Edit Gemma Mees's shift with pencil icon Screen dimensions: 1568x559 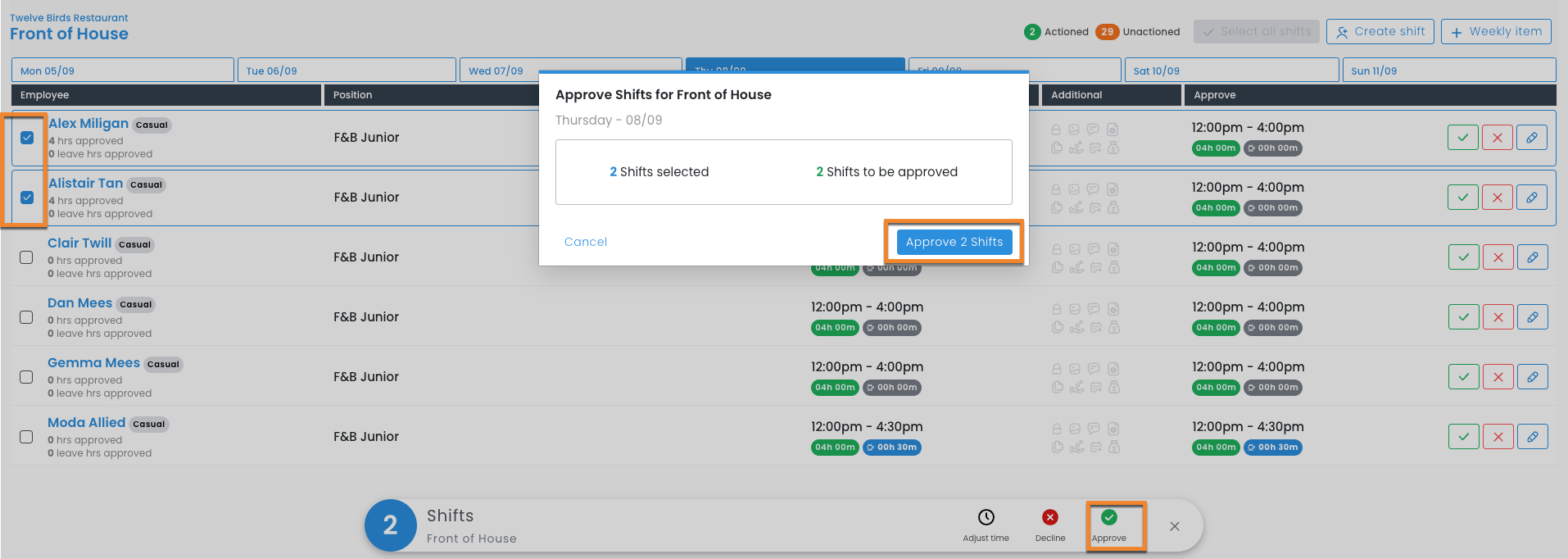(x=1532, y=377)
